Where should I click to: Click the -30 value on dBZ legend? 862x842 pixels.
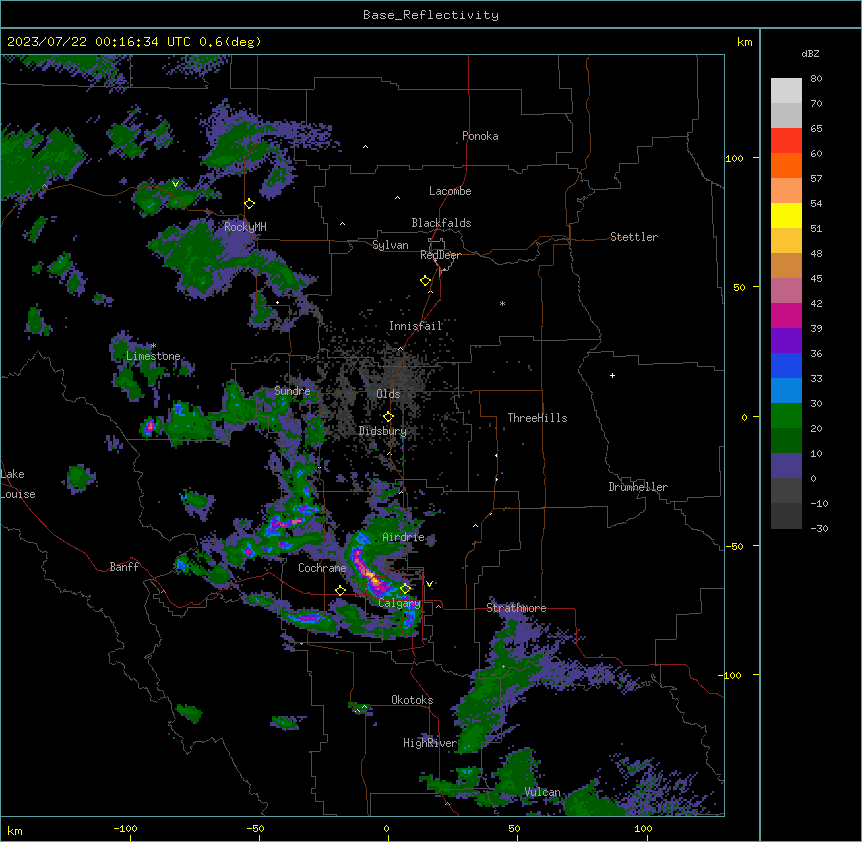819,528
